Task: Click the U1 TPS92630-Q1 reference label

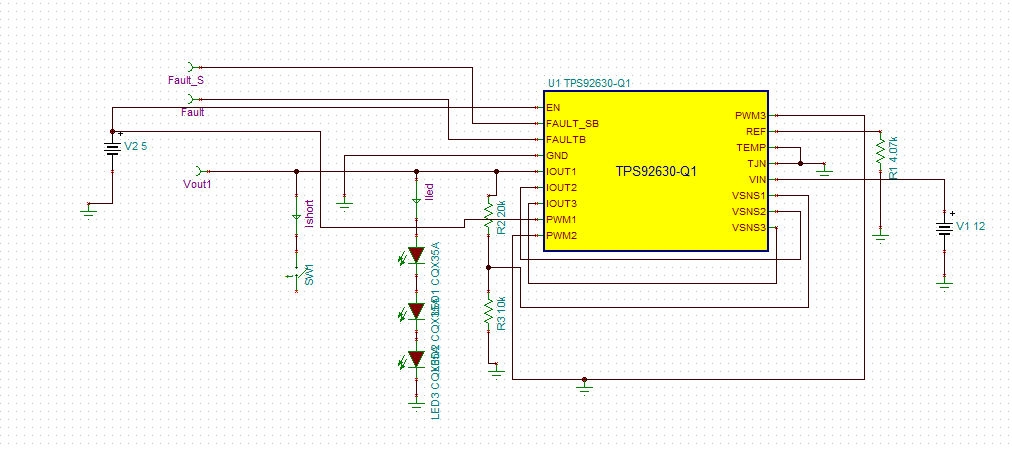Action: 589,84
